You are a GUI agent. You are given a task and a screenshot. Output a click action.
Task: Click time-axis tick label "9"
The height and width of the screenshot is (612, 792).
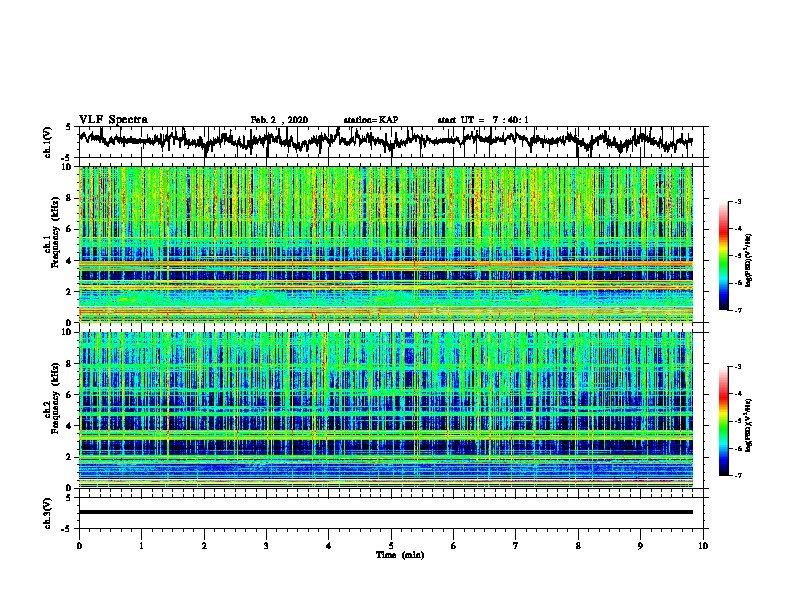pyautogui.click(x=640, y=546)
